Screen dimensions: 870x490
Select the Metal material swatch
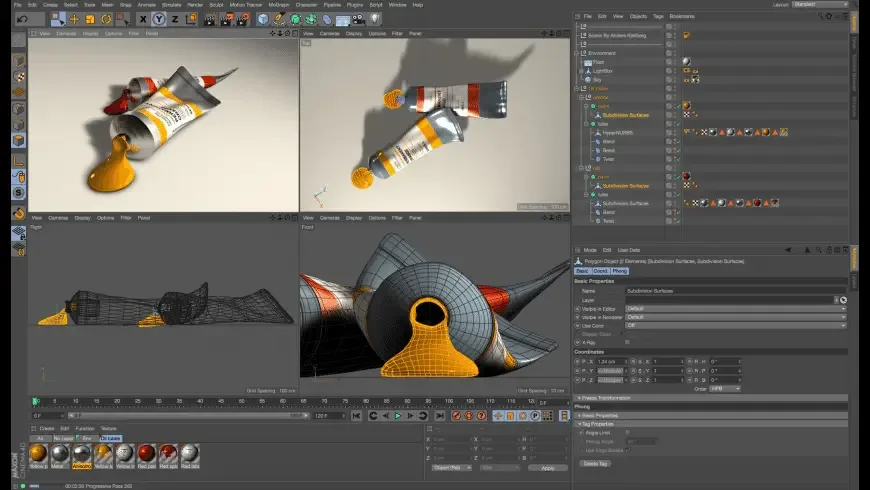point(60,457)
